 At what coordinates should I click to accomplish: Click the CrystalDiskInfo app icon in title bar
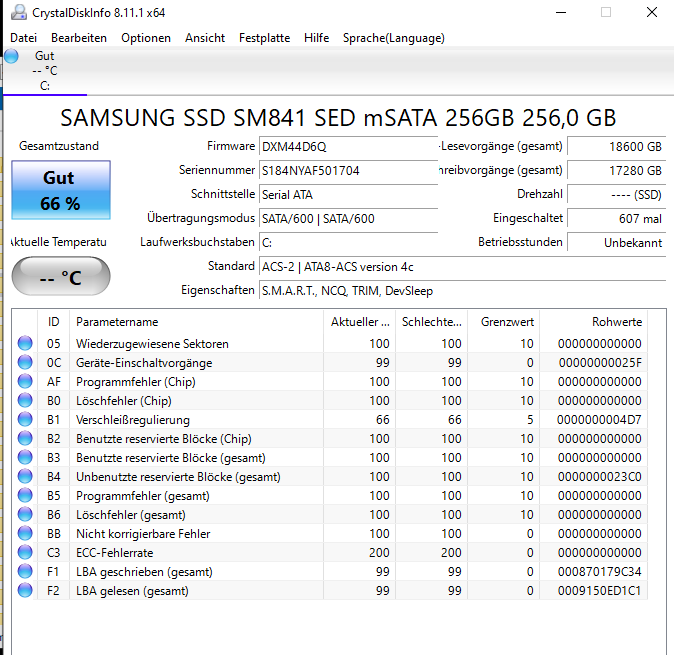(18, 12)
